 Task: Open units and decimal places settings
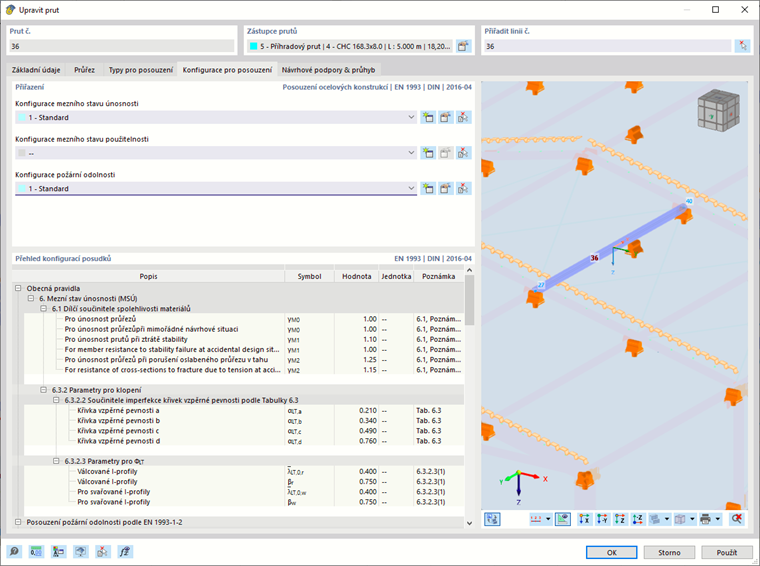click(36, 551)
